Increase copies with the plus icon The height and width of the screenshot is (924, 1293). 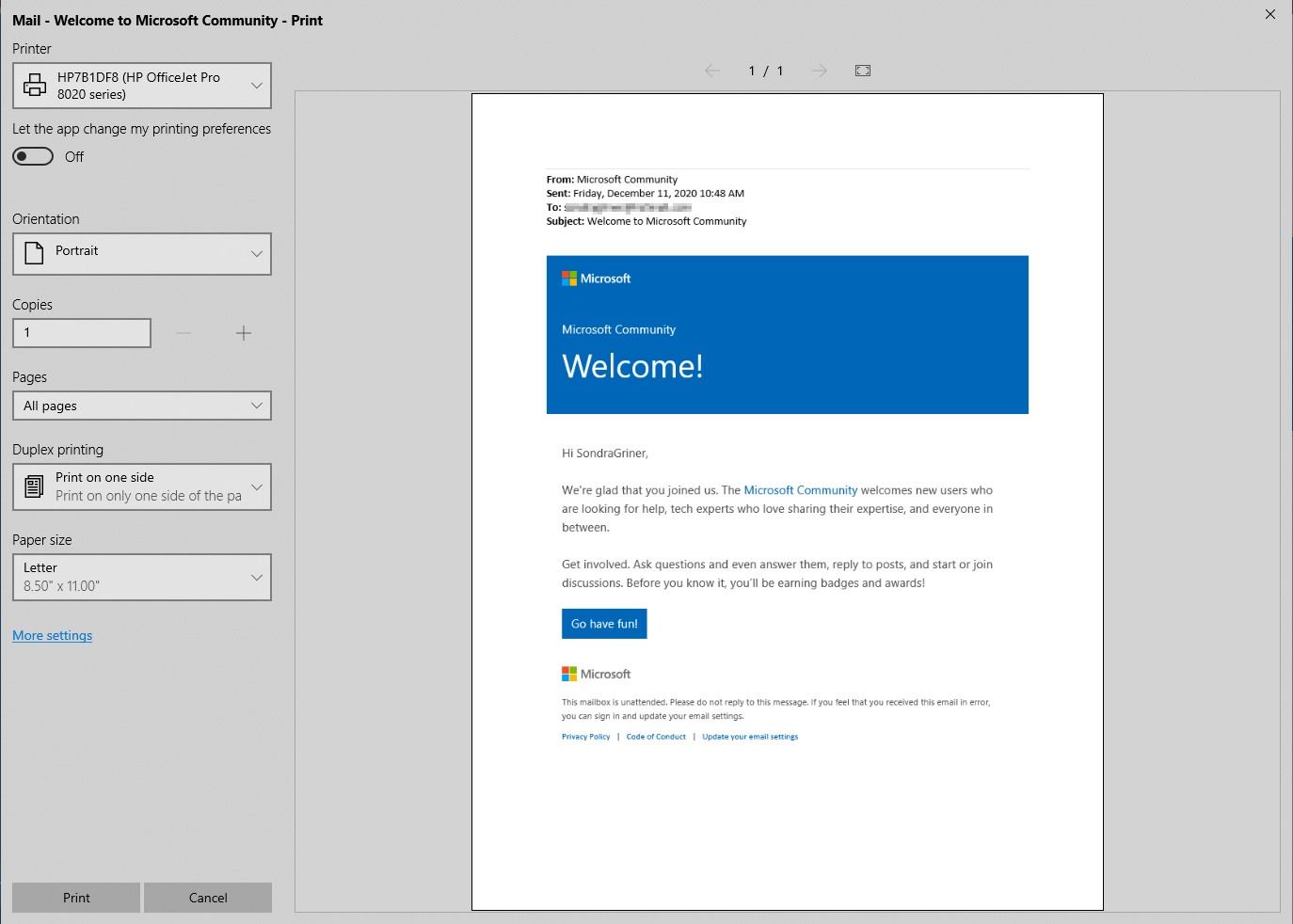244,332
